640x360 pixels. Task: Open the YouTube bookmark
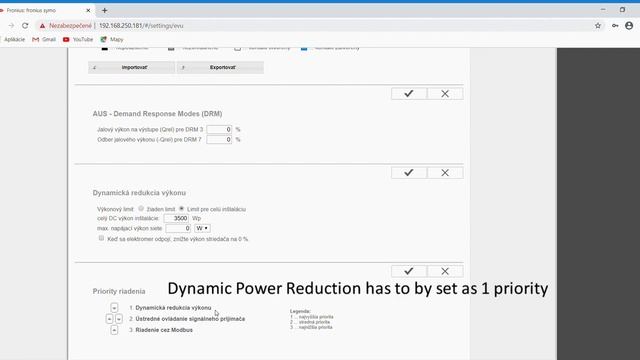[78, 40]
